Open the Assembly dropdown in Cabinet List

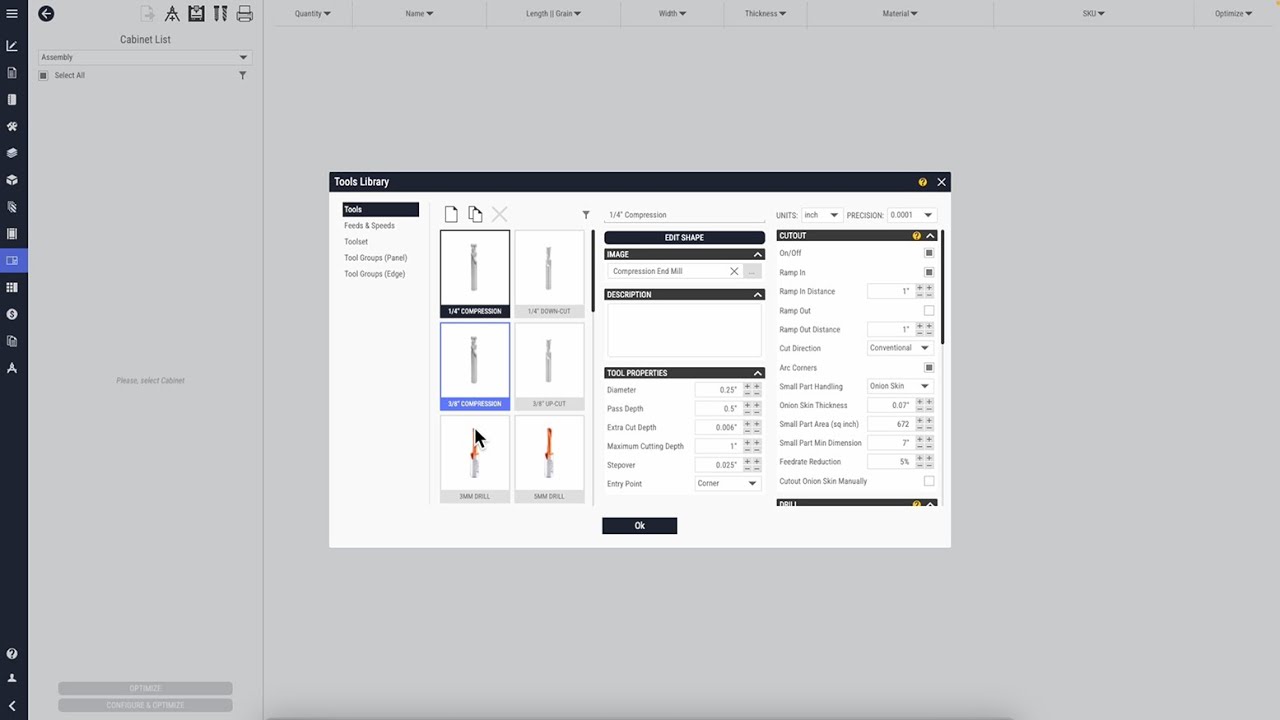(x=144, y=57)
